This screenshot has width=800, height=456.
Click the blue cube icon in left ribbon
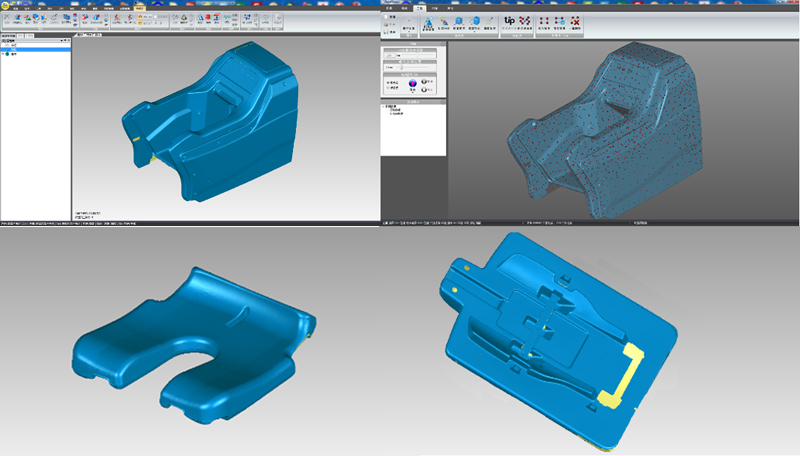[66, 18]
